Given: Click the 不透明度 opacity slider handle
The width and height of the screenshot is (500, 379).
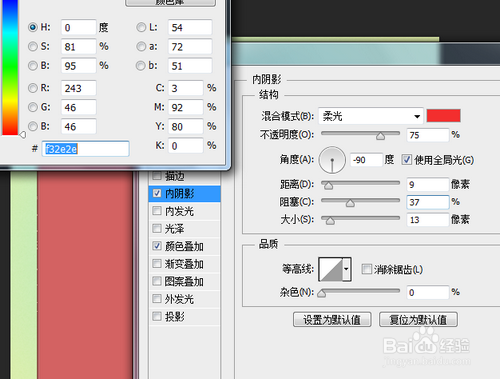Looking at the screenshot, I should 380,135.
